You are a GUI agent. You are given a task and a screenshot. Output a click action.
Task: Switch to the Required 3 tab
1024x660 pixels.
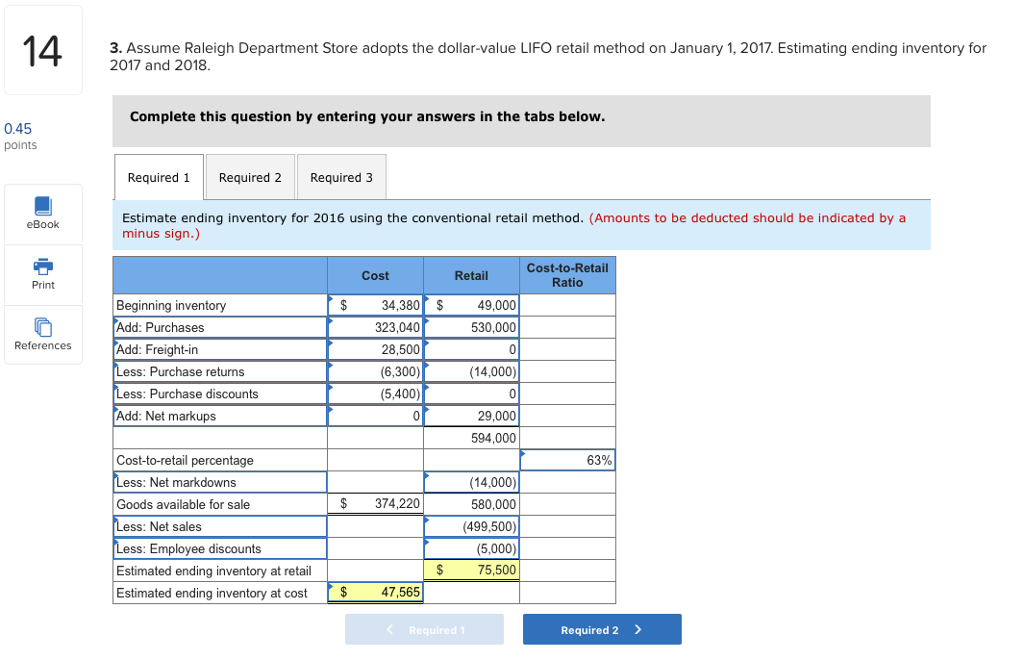[x=341, y=178]
